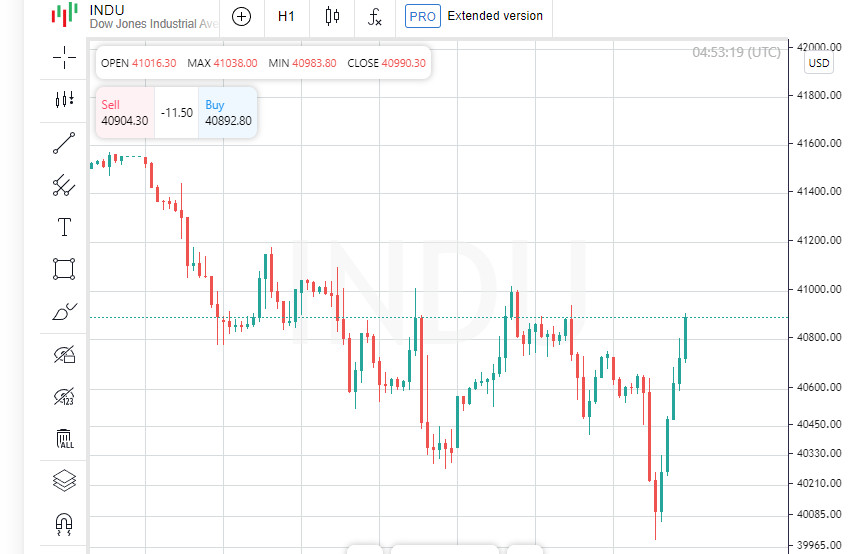Toggle visibility of indicator values
Image resolution: width=856 pixels, height=554 pixels.
(x=64, y=397)
